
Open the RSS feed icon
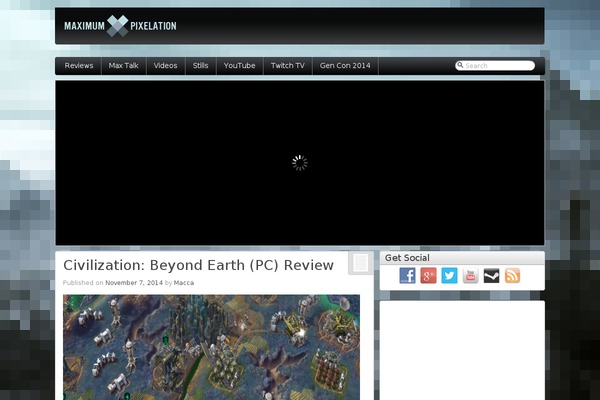(512, 275)
